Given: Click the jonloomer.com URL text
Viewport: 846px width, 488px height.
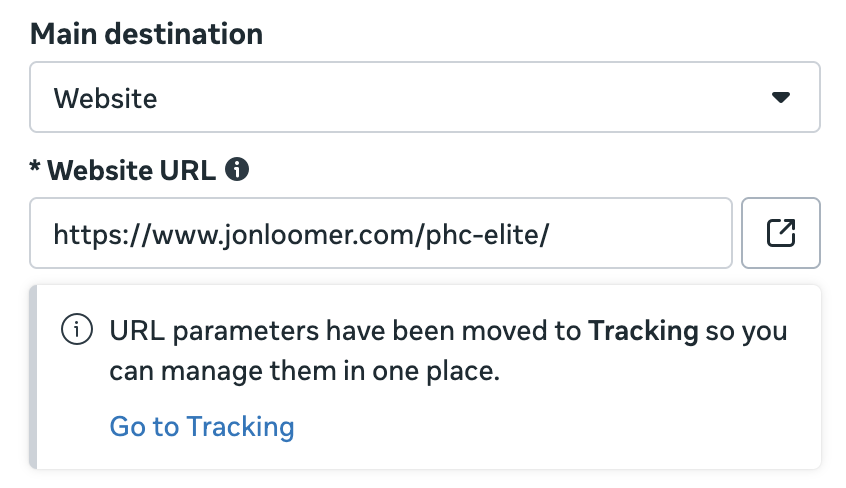Looking at the screenshot, I should click(x=300, y=234).
